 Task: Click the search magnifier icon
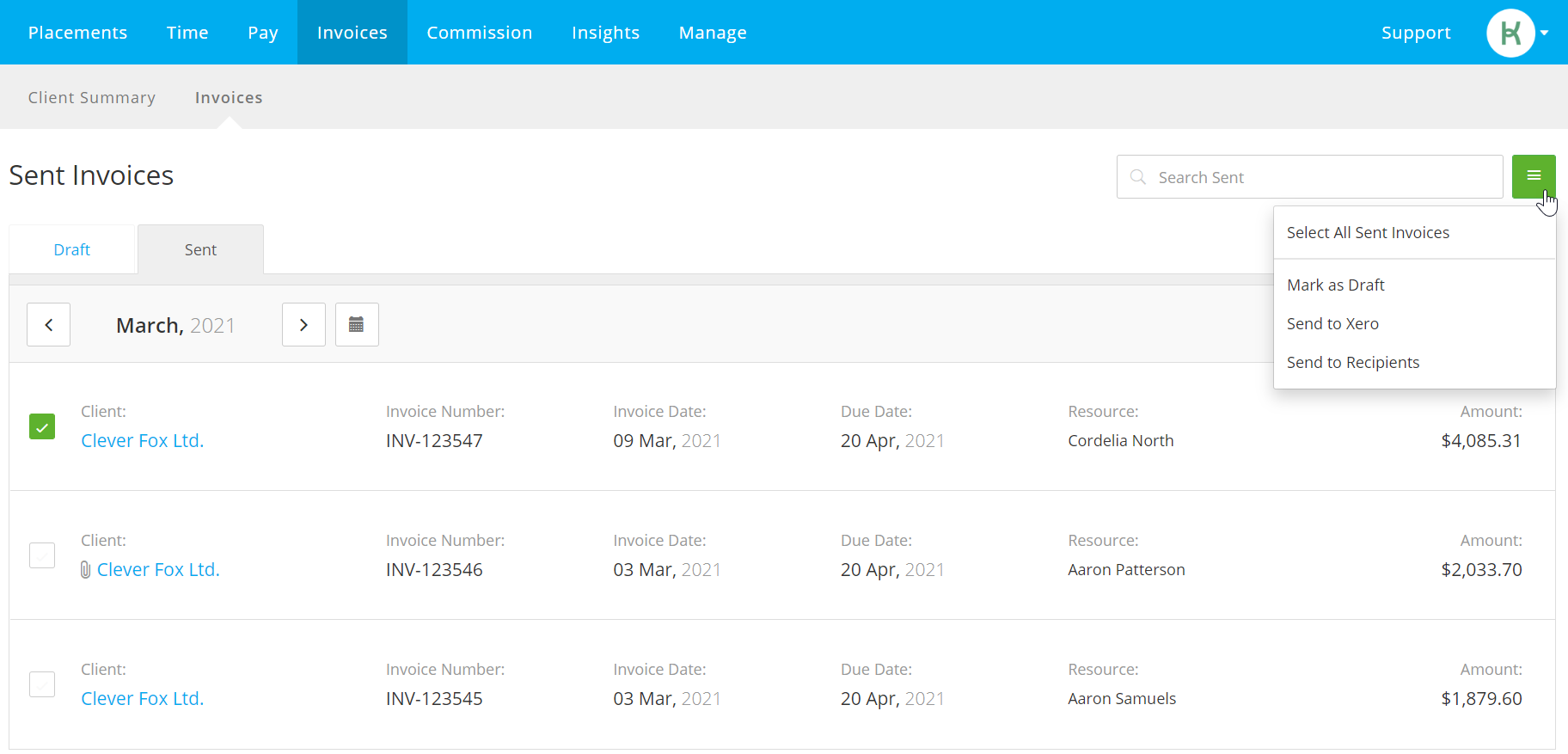coord(1138,177)
